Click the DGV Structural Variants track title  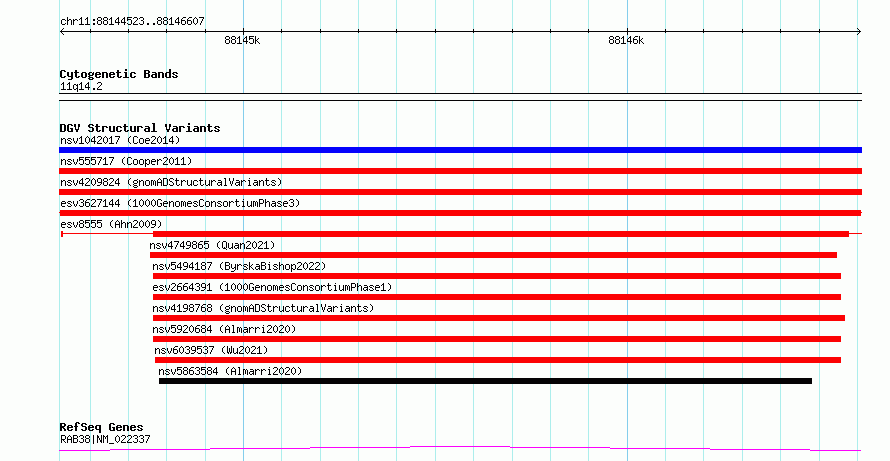pos(140,128)
